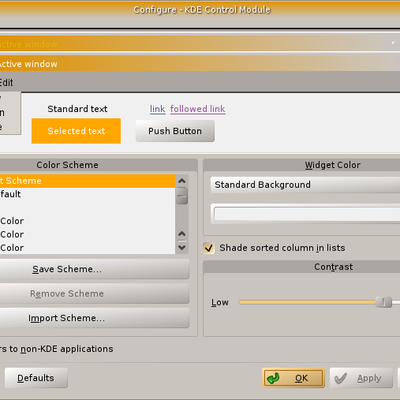
Task: Click the Save Scheme... button
Action: coord(94,269)
